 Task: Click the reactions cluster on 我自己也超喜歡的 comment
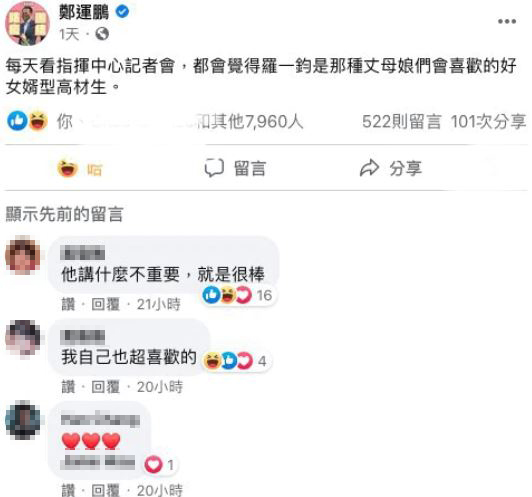click(x=235, y=360)
